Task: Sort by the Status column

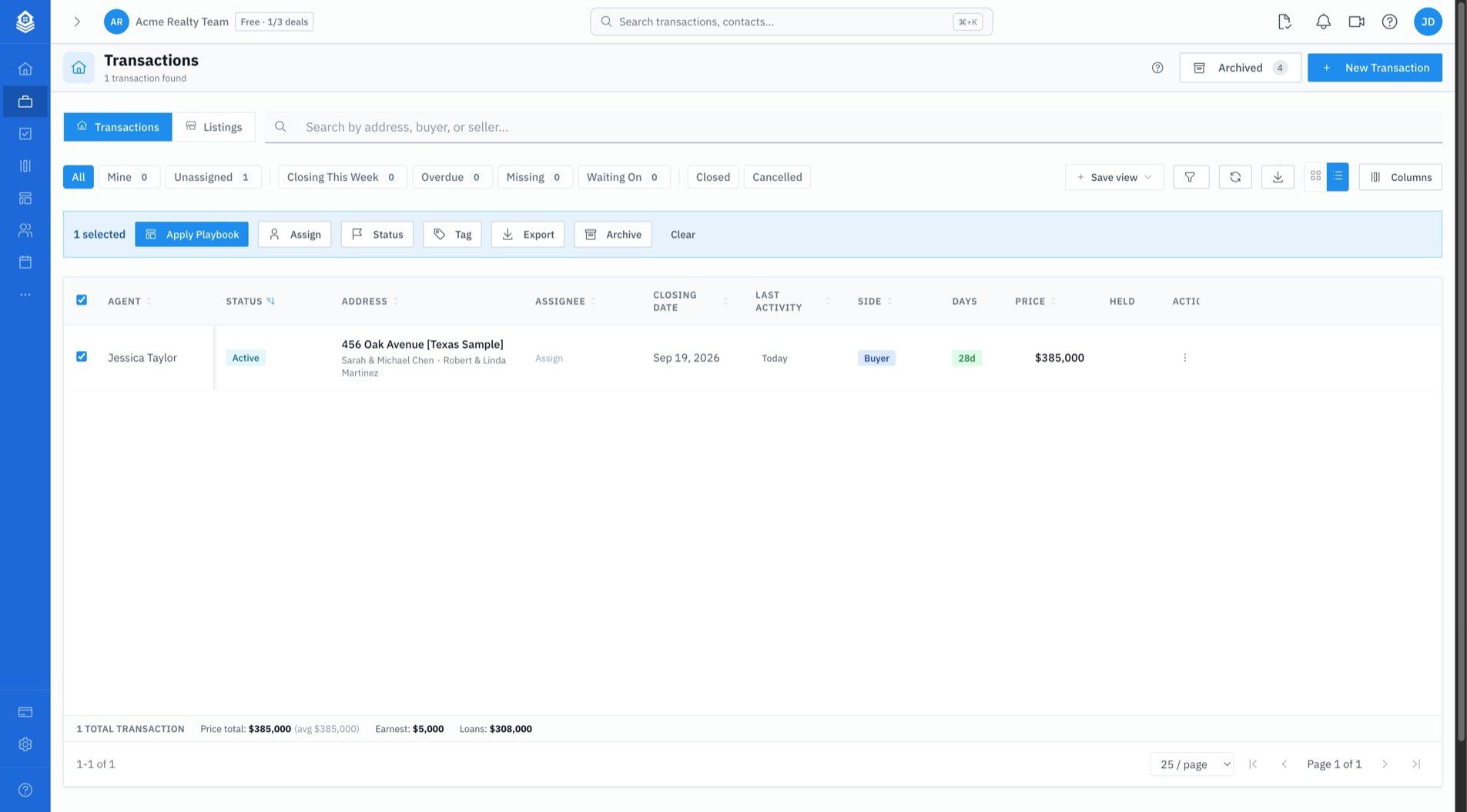Action: click(x=250, y=301)
